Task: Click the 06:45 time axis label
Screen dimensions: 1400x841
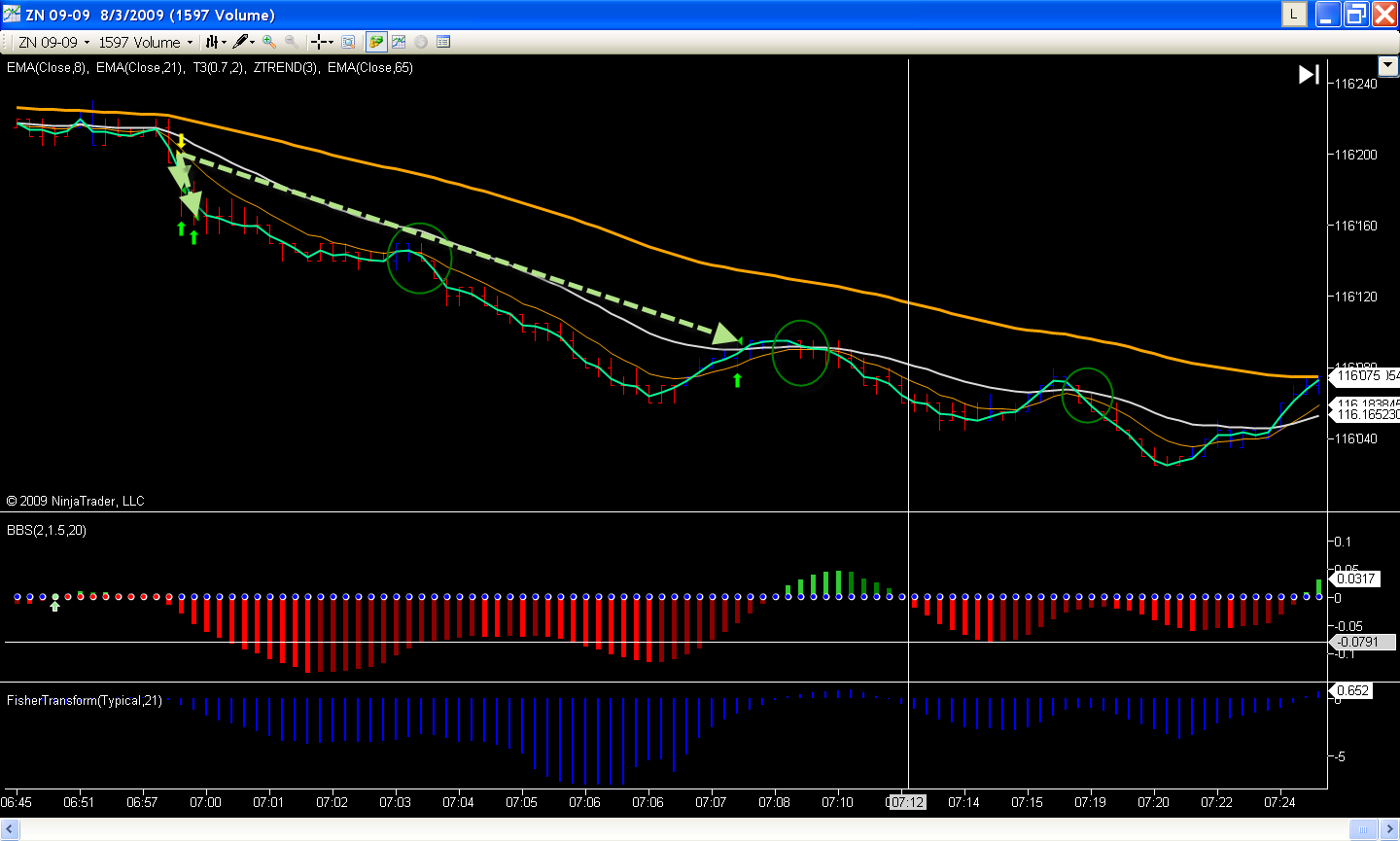Action: (x=17, y=802)
